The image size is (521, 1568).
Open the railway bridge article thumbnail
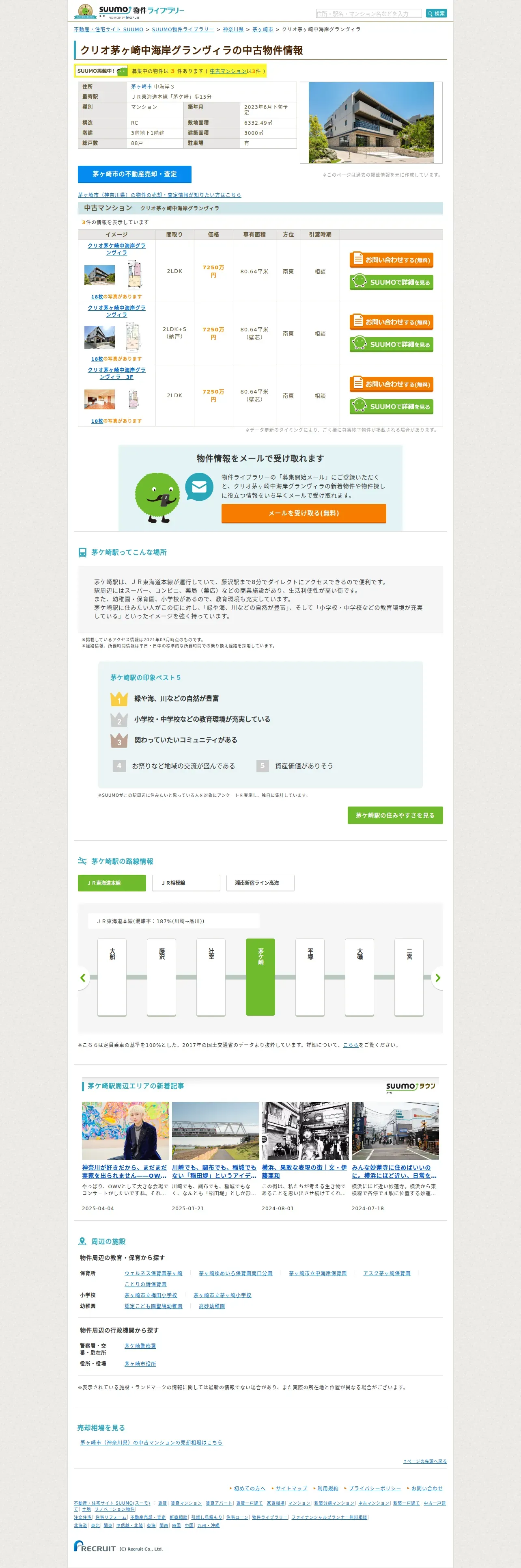point(215,1130)
